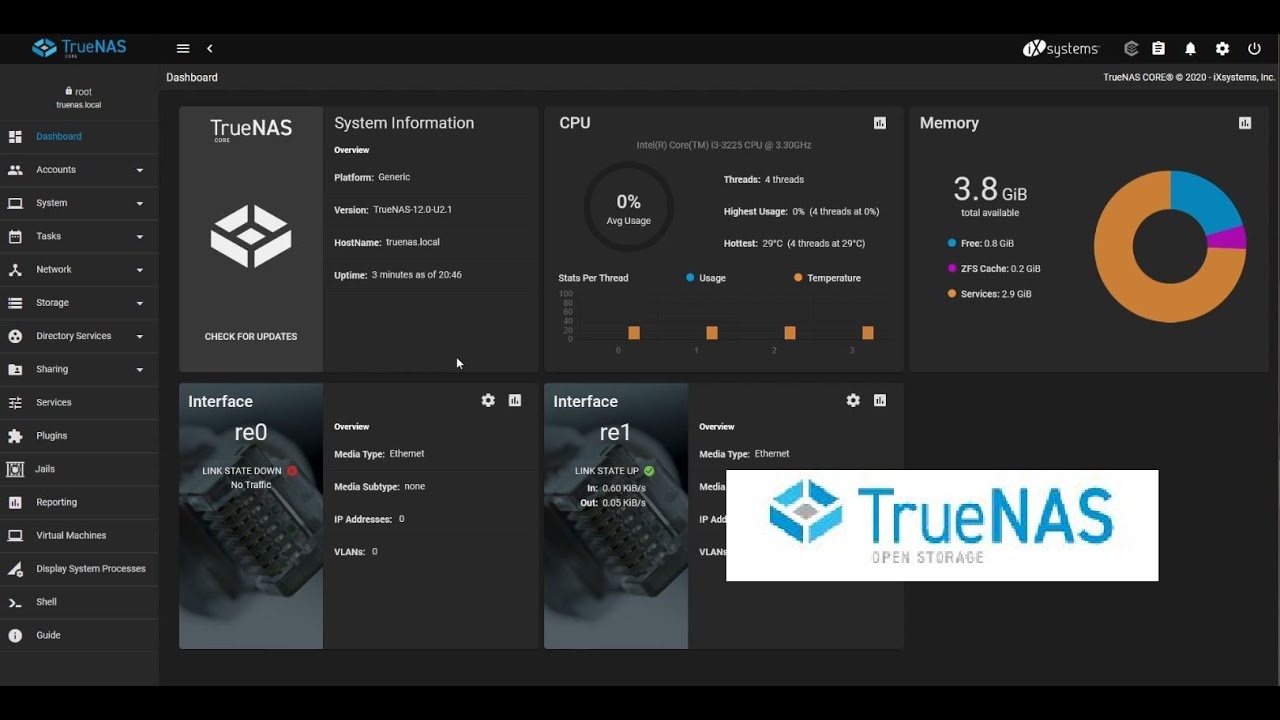Open the alerts bell icon
This screenshot has width=1280, height=720.
click(1190, 48)
